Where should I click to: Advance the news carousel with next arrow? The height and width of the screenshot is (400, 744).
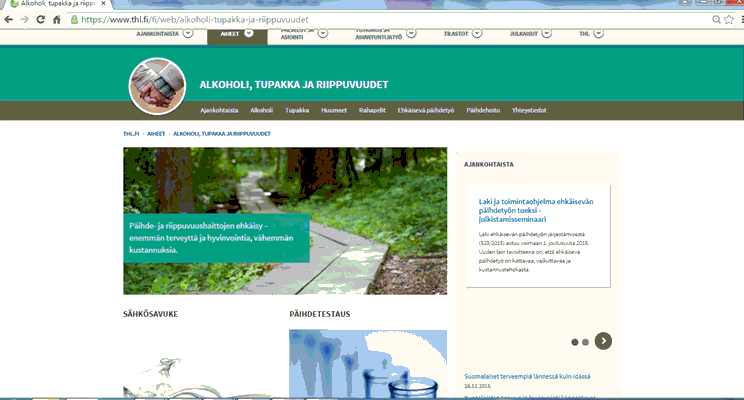(604, 341)
